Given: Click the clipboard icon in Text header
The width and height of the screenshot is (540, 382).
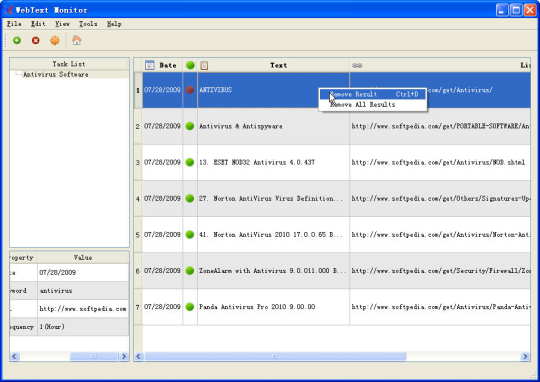Looking at the screenshot, I should [x=204, y=65].
